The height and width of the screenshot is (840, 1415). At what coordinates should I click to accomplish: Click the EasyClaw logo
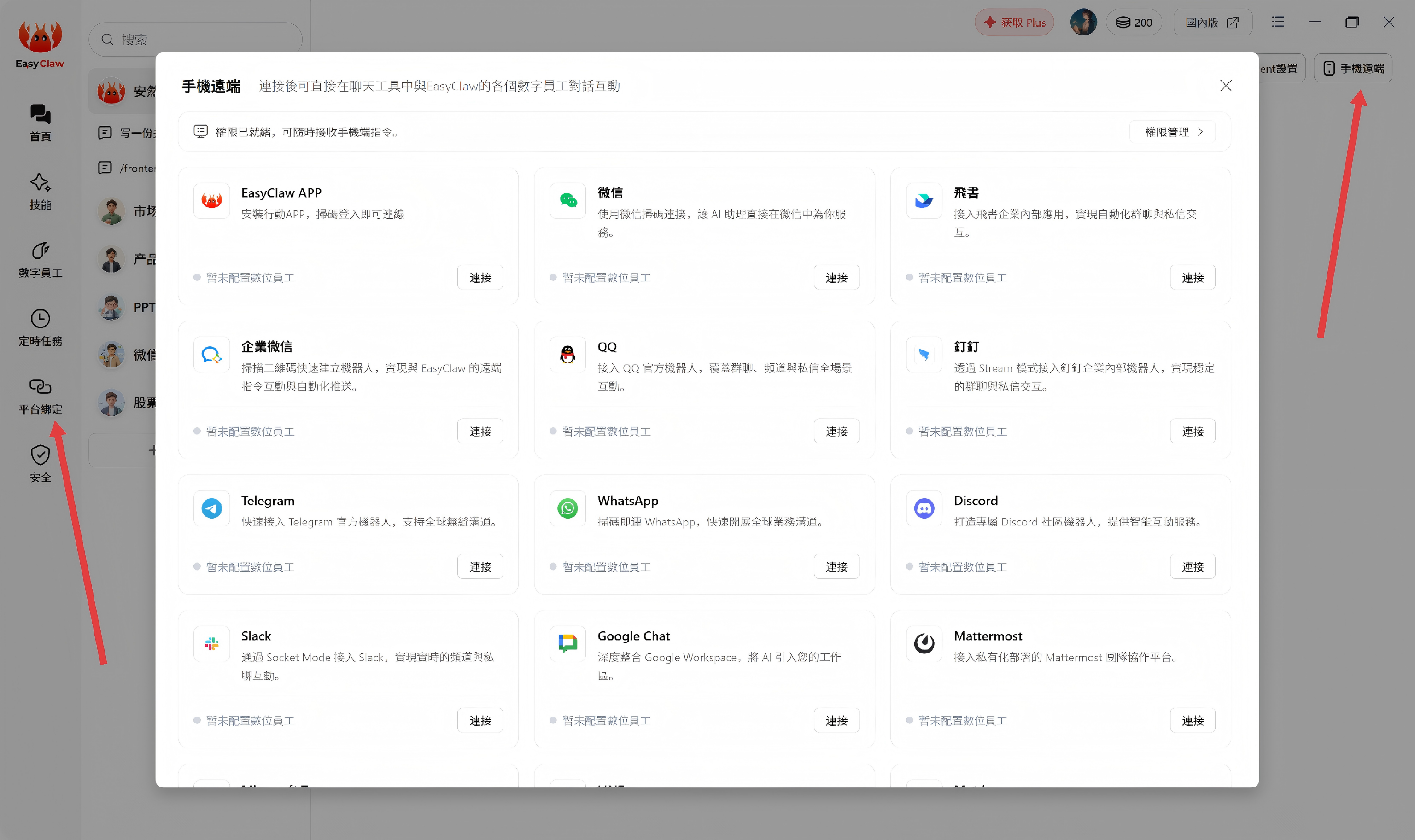(x=40, y=44)
